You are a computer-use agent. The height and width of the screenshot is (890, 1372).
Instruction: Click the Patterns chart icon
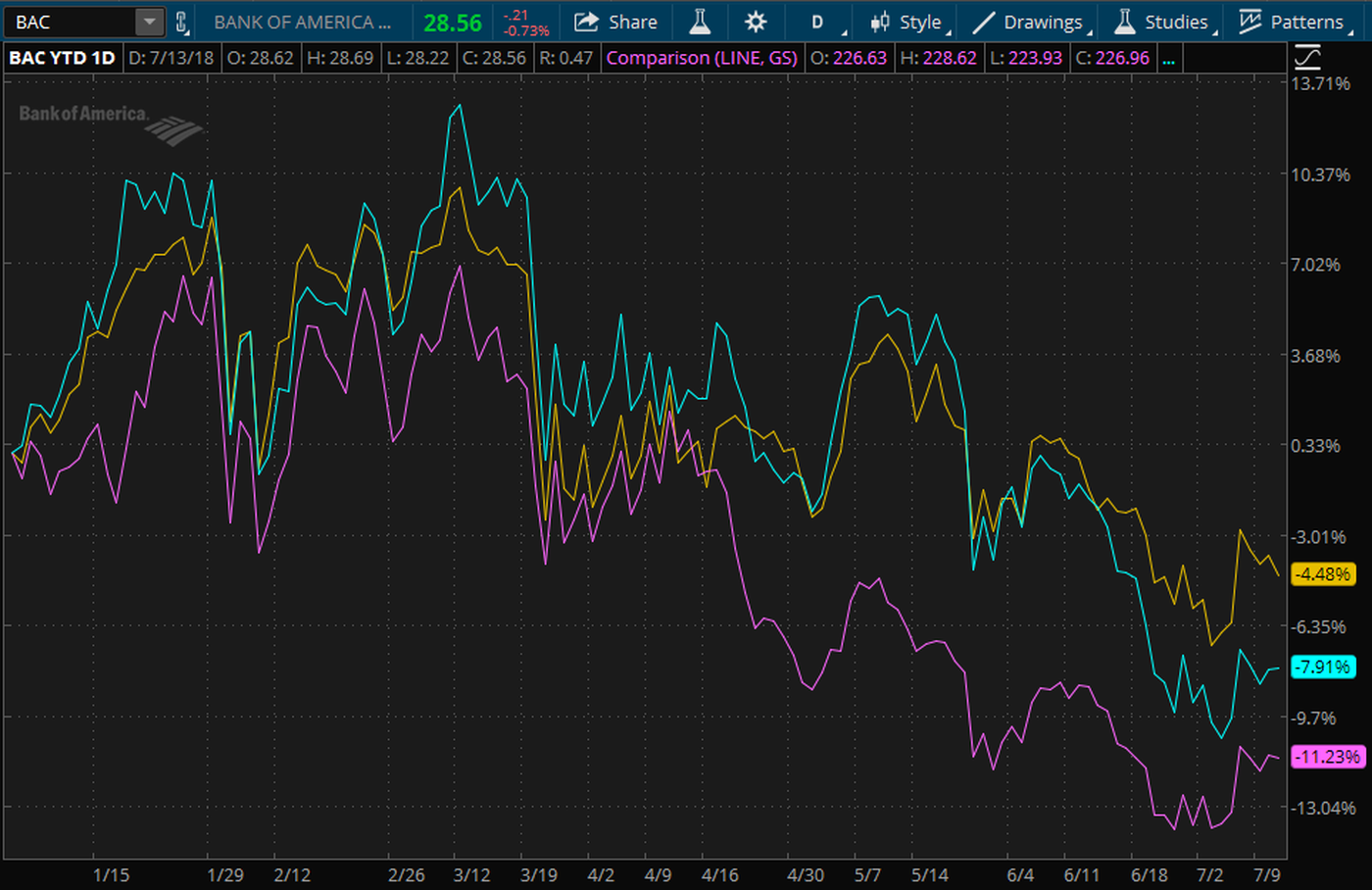click(1249, 22)
